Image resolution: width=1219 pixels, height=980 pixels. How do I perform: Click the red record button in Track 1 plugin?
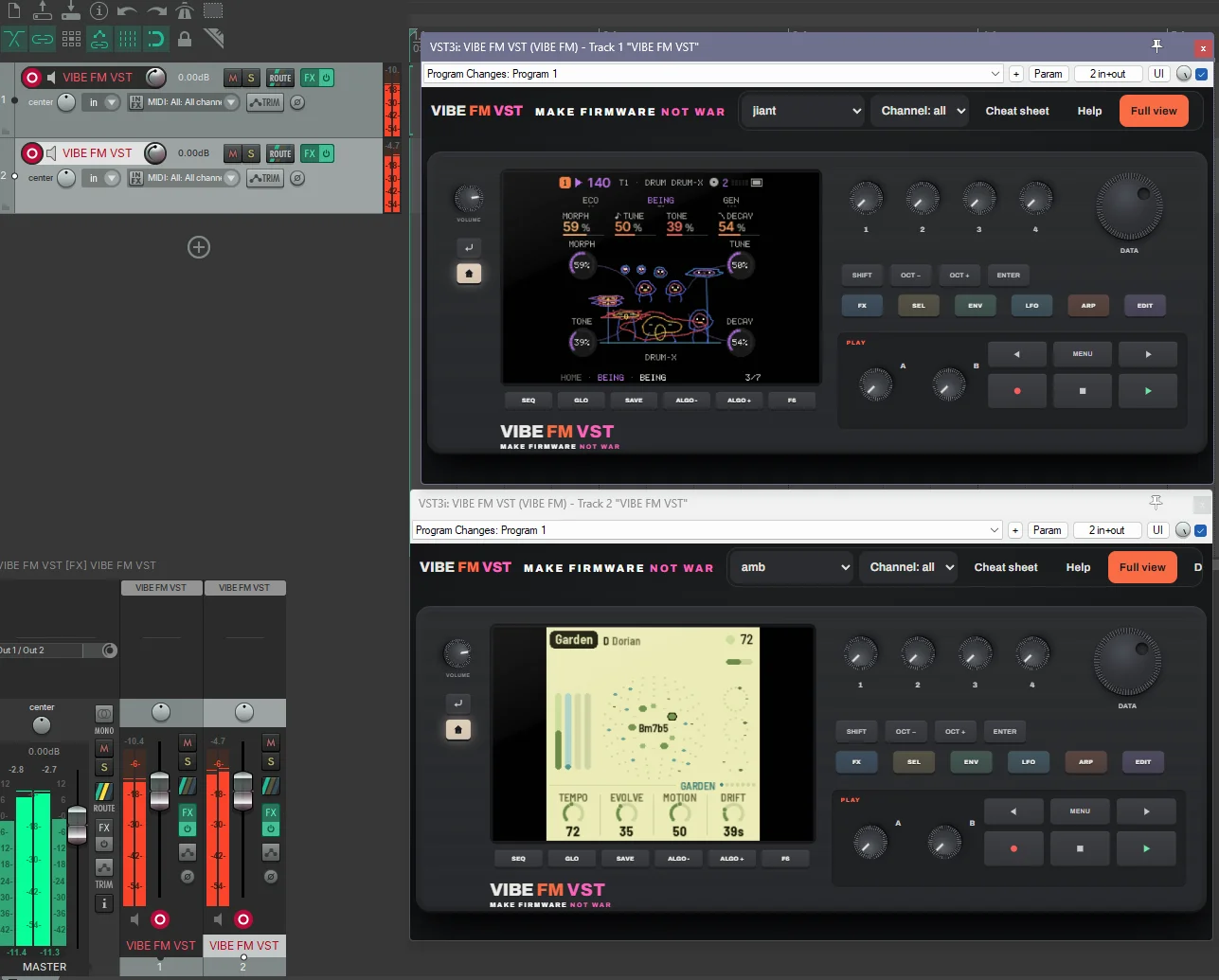(x=1017, y=390)
